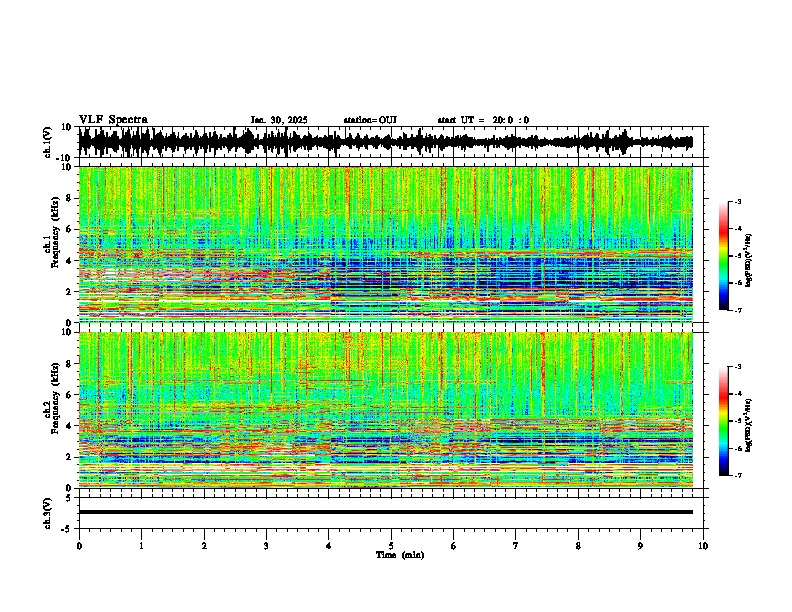Click the "station=OUI" header label

pyautogui.click(x=370, y=120)
